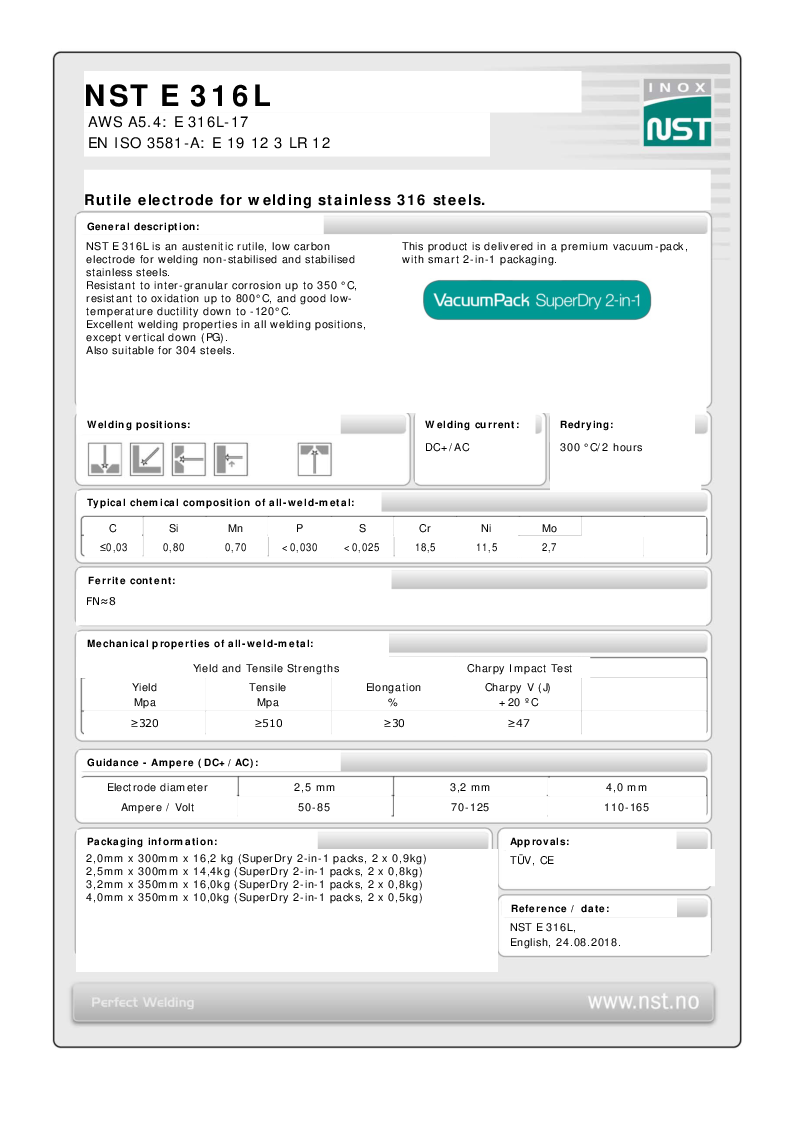
Task: Select the 2,0mm x 300mm packaging line
Action: point(256,859)
